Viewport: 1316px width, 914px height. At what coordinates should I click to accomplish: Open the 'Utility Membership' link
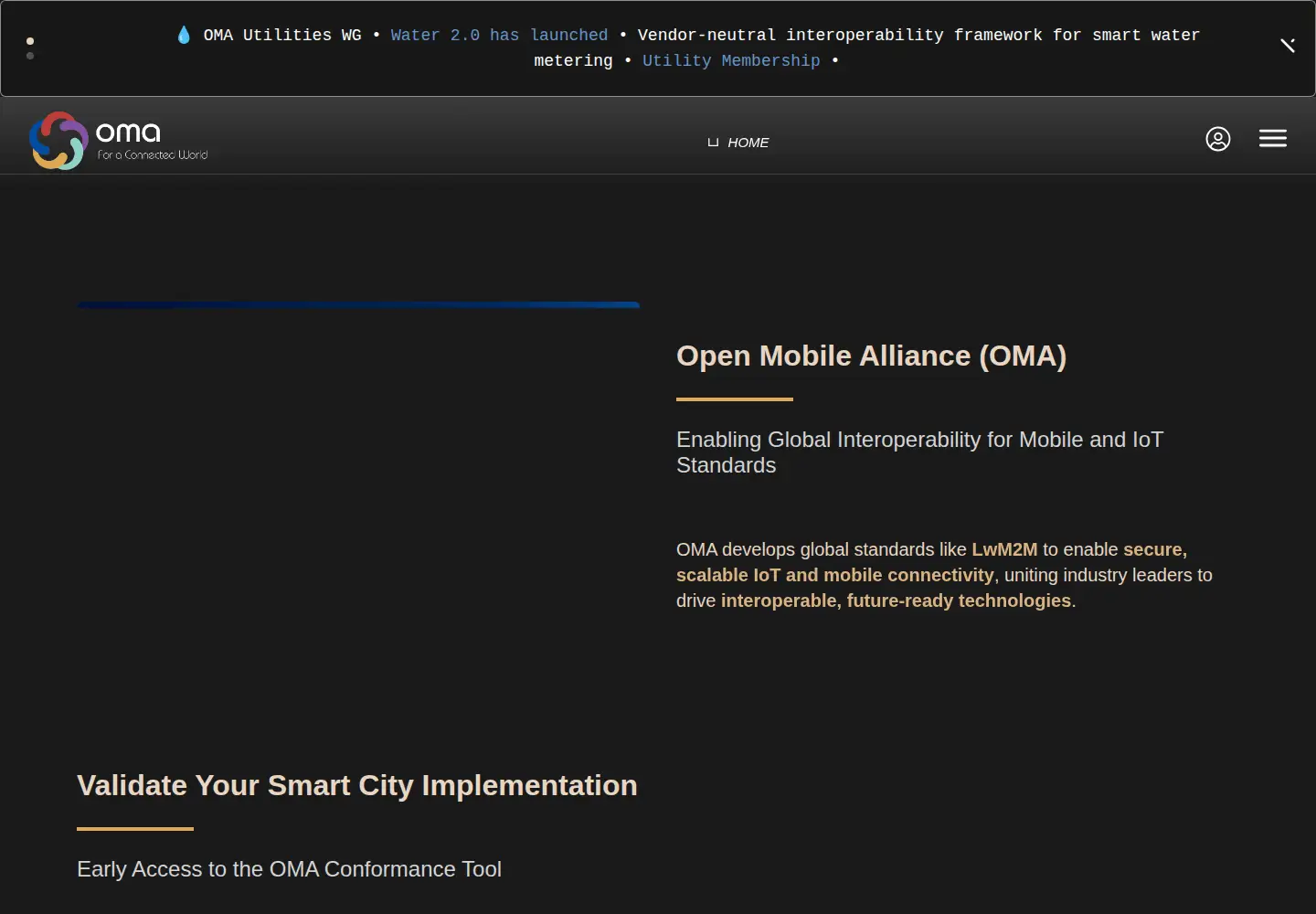(731, 60)
